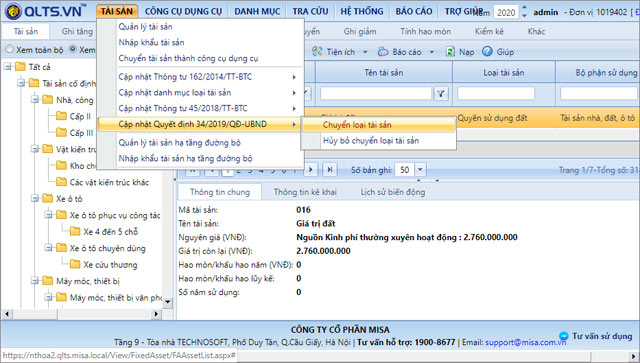The height and width of the screenshot is (363, 640).
Task: Switch to the Kiểm kê tab
Action: [x=489, y=31]
